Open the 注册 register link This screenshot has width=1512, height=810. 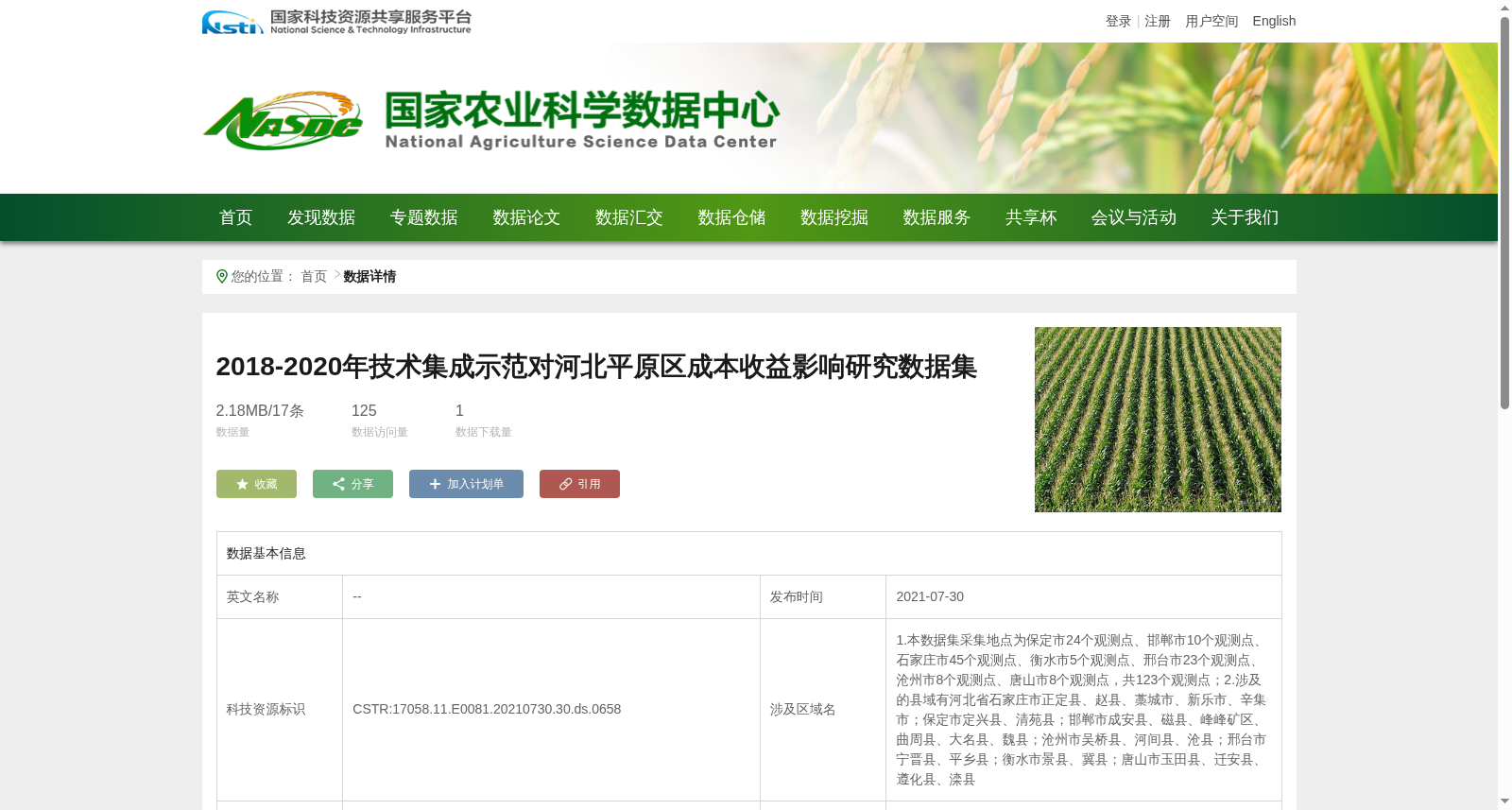click(1158, 21)
